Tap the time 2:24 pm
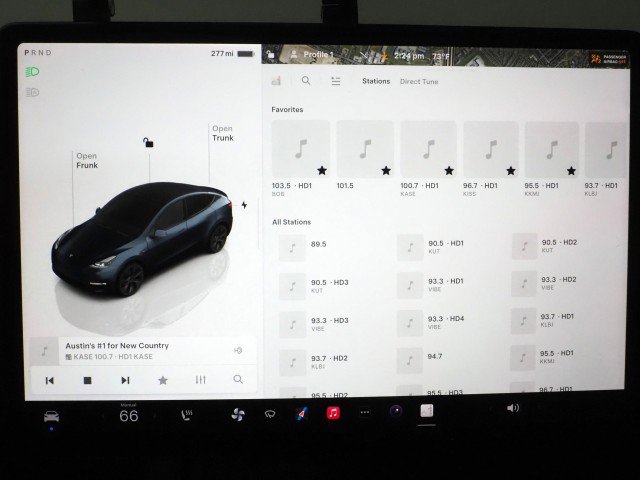 (409, 56)
